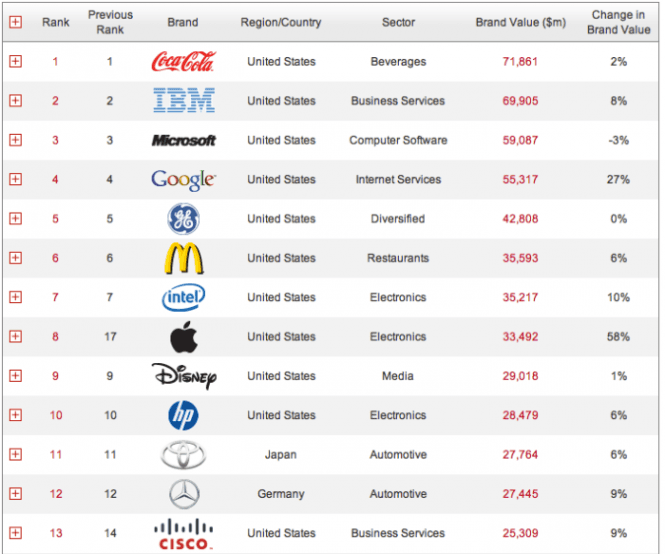Toggle the expand-all plus in the header row

[x=15, y=22]
